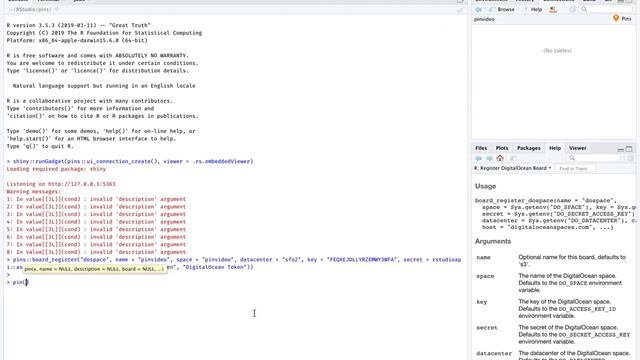The width and height of the screenshot is (640, 360).
Task: Switch to the Packages tab
Action: pos(529,148)
